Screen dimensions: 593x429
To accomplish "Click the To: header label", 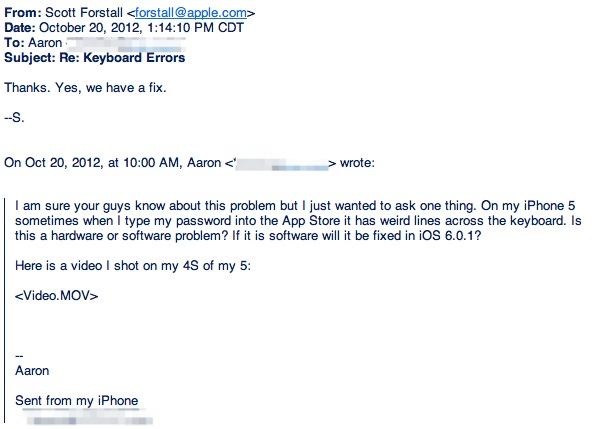I will click(14, 43).
